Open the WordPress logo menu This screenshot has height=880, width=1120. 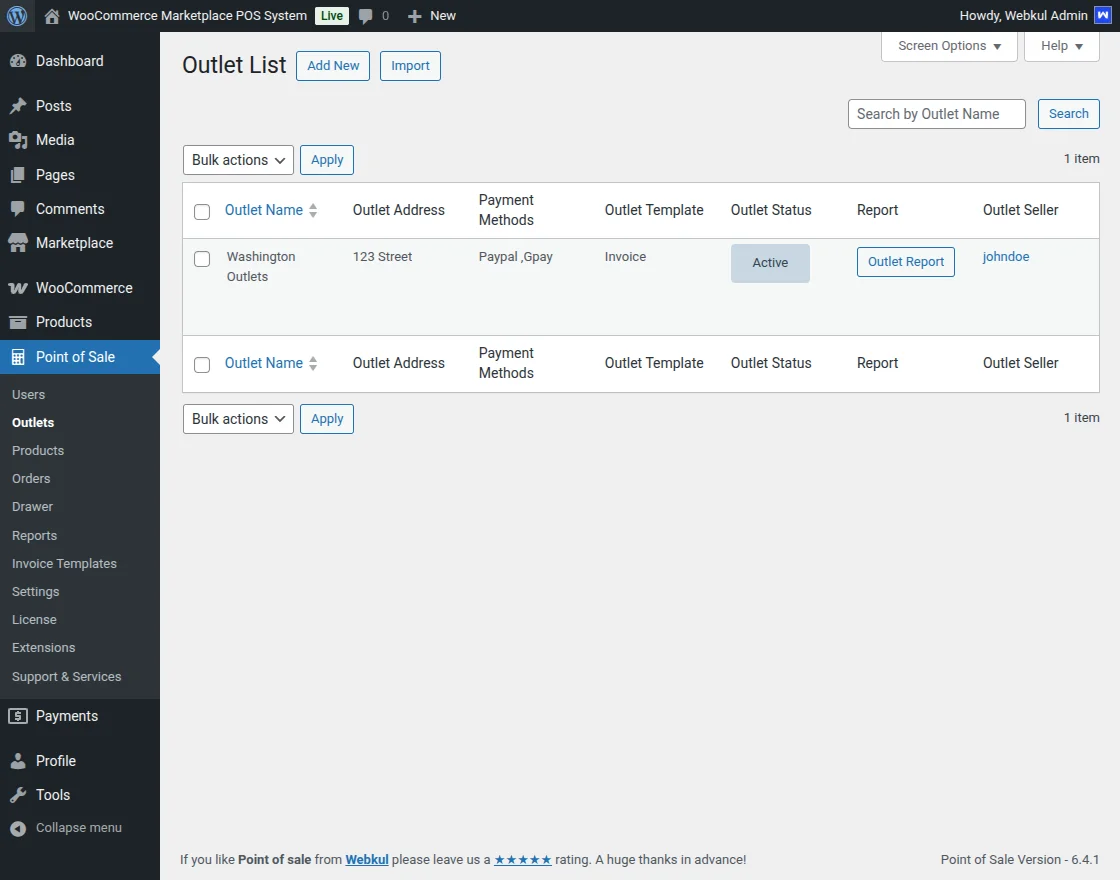tap(17, 16)
